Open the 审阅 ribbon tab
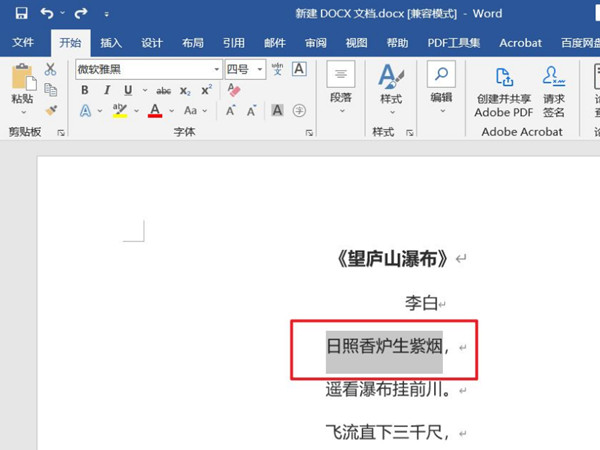This screenshot has width=600, height=450. 315,43
